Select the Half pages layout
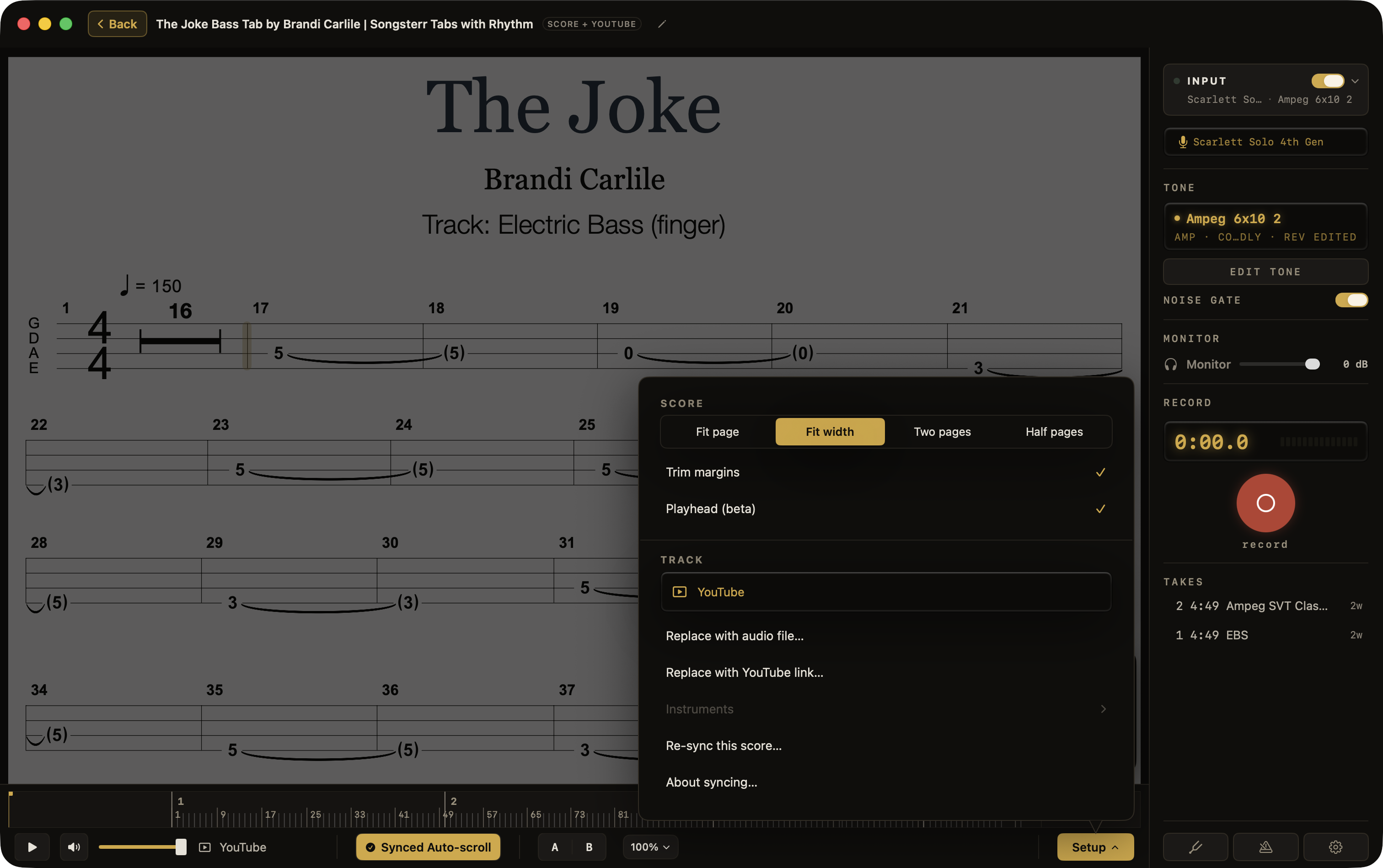Screen dimensions: 1383x868 [x=1054, y=432]
